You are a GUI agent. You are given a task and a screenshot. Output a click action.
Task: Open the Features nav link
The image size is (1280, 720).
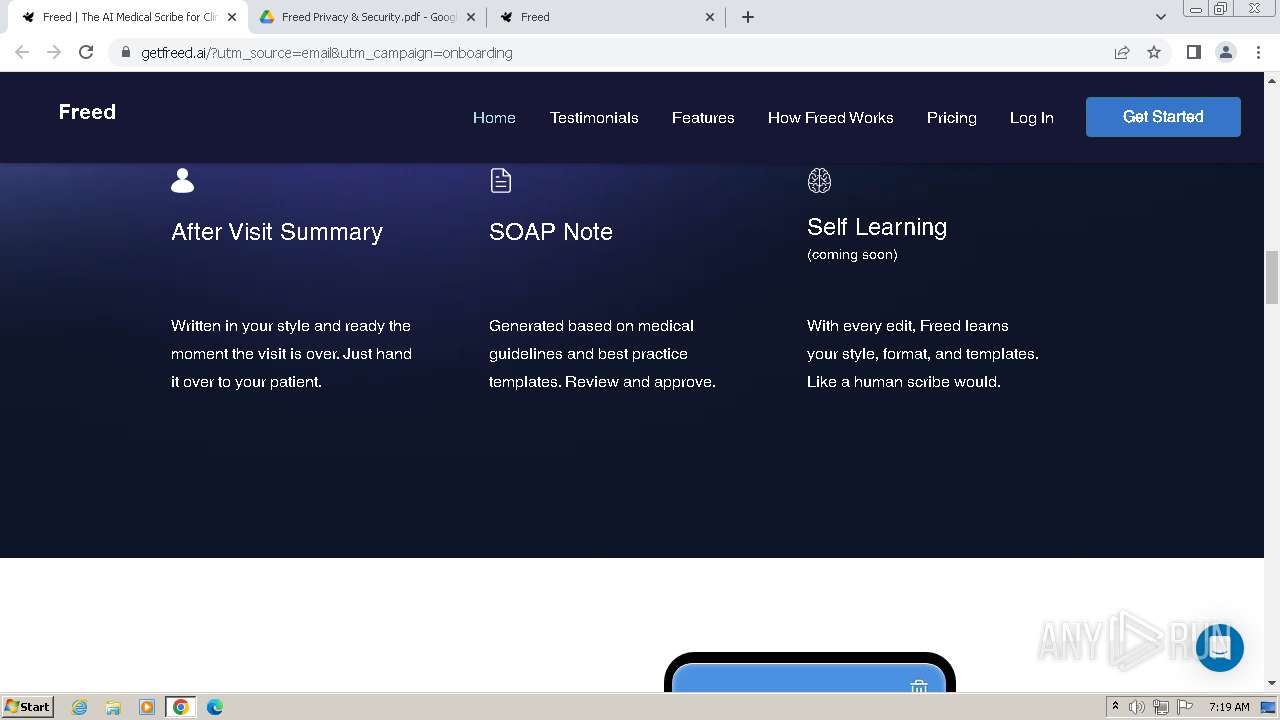pyautogui.click(x=703, y=118)
